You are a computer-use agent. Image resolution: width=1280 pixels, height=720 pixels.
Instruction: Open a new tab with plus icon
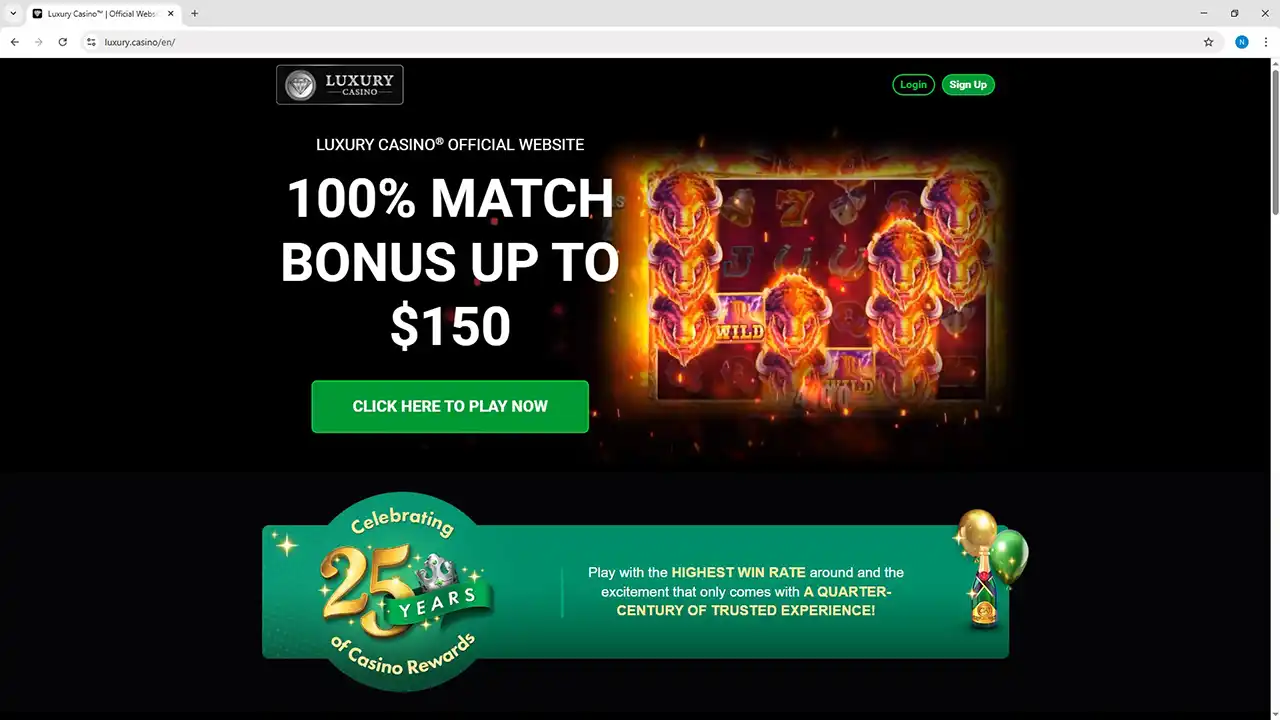tap(194, 14)
